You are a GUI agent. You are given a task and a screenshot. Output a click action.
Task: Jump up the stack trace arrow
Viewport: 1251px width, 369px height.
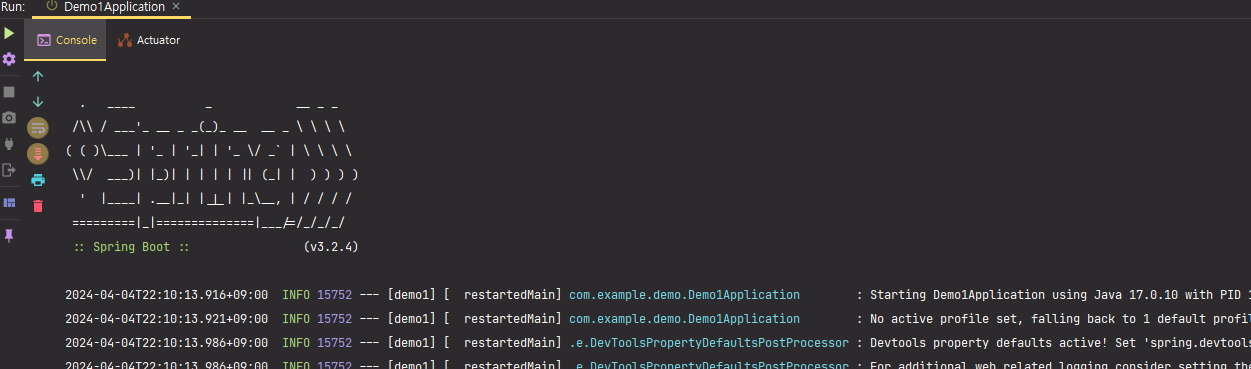tap(38, 76)
